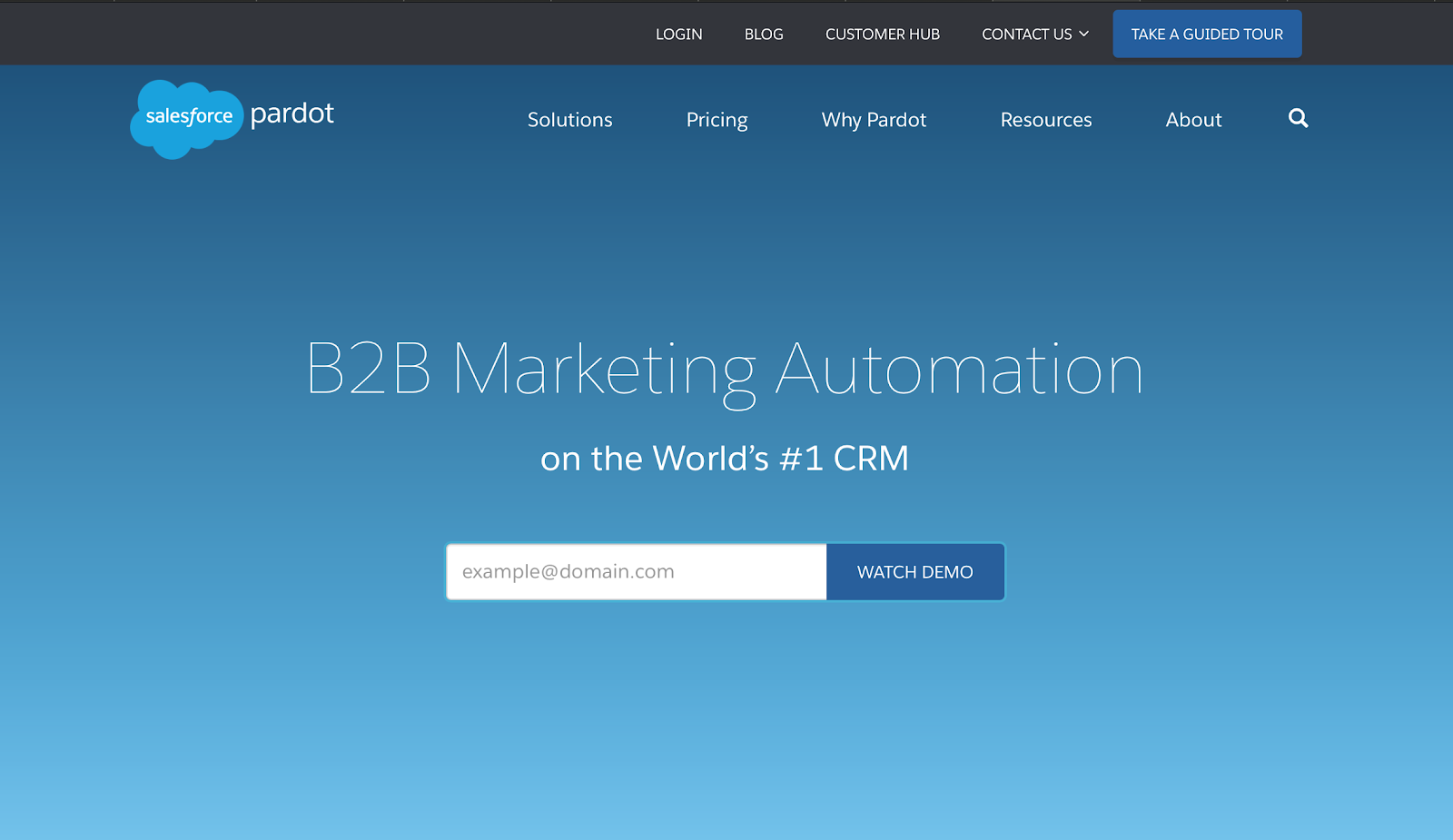Viewport: 1453px width, 840px height.
Task: Open the Resources menu
Action: 1046,120
